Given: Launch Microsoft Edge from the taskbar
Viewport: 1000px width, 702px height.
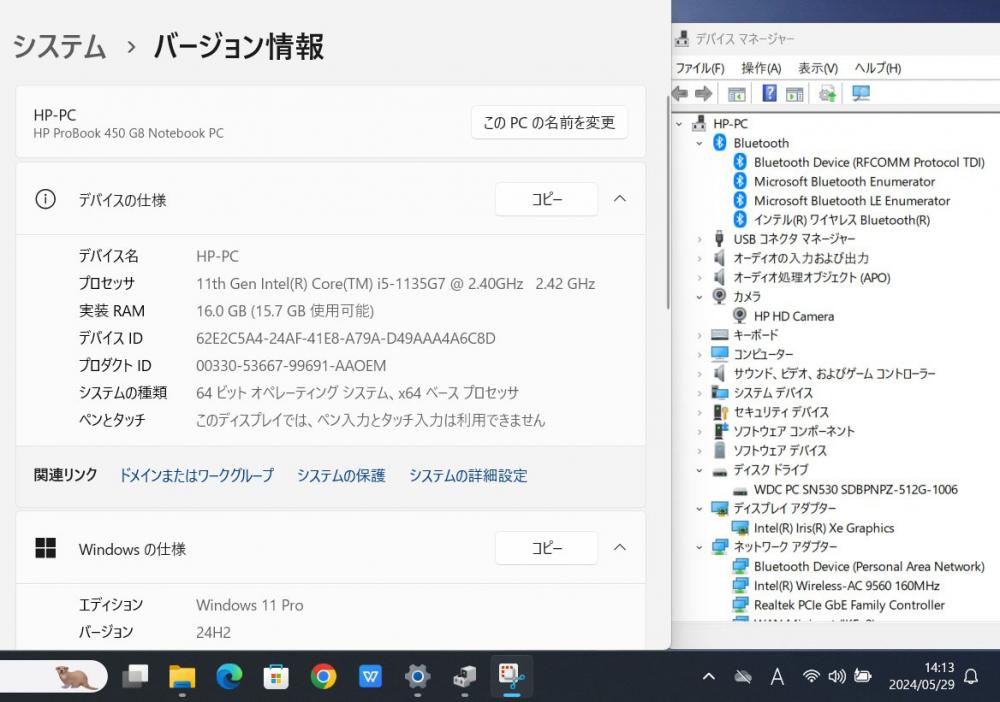Looking at the screenshot, I should [229, 676].
